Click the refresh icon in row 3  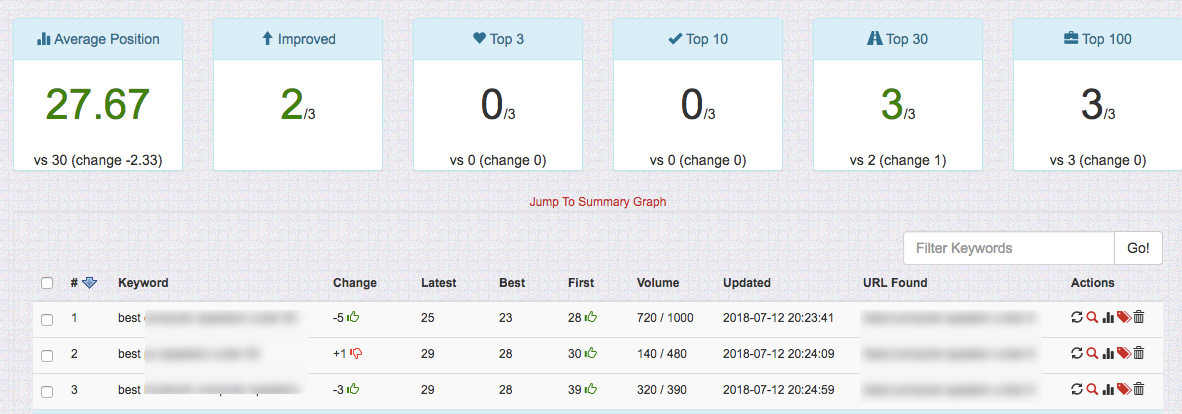point(1077,389)
